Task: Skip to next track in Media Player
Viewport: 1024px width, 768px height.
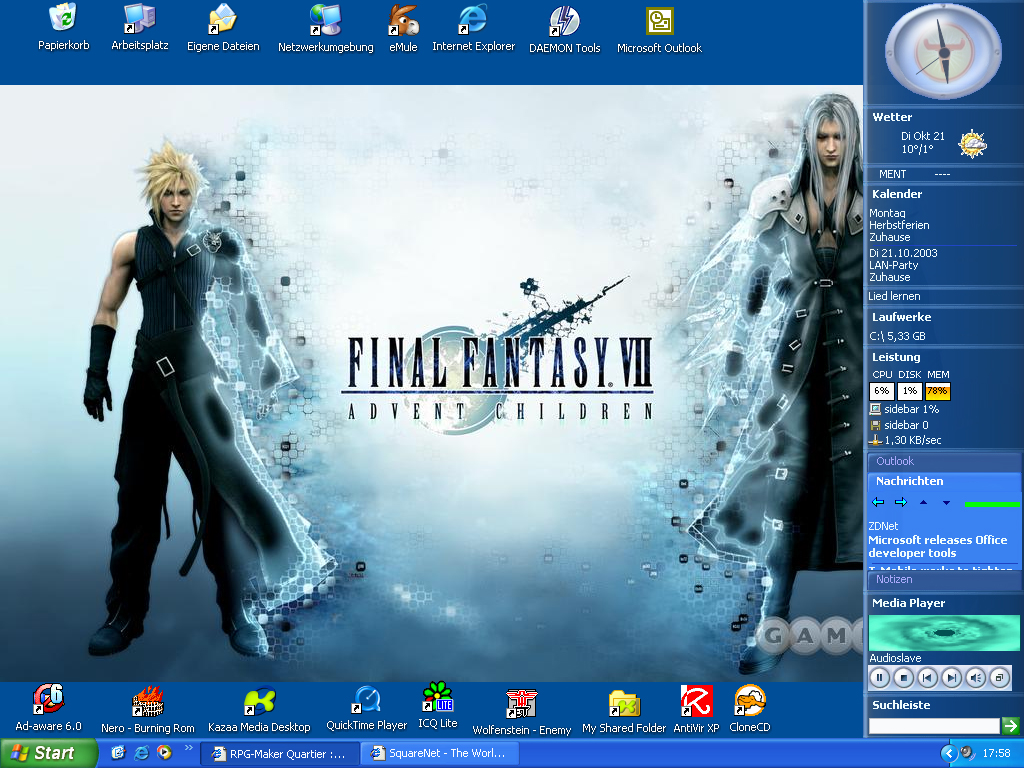Action: [952, 678]
